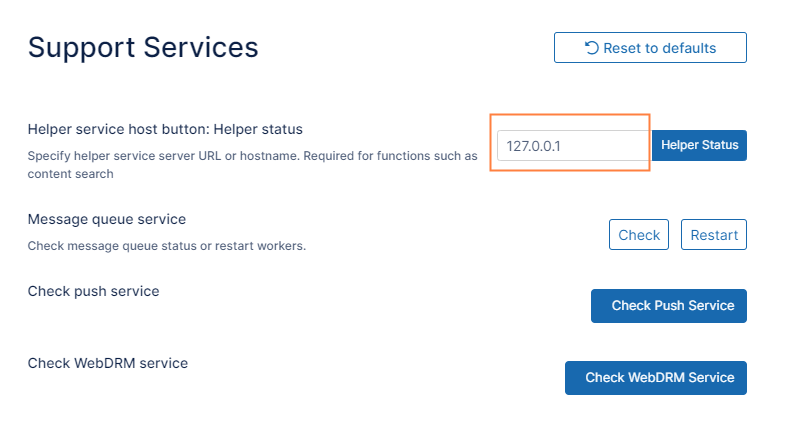This screenshot has width=797, height=435.
Task: Focus the helper host field showing 127.0.0.1
Action: (x=572, y=145)
